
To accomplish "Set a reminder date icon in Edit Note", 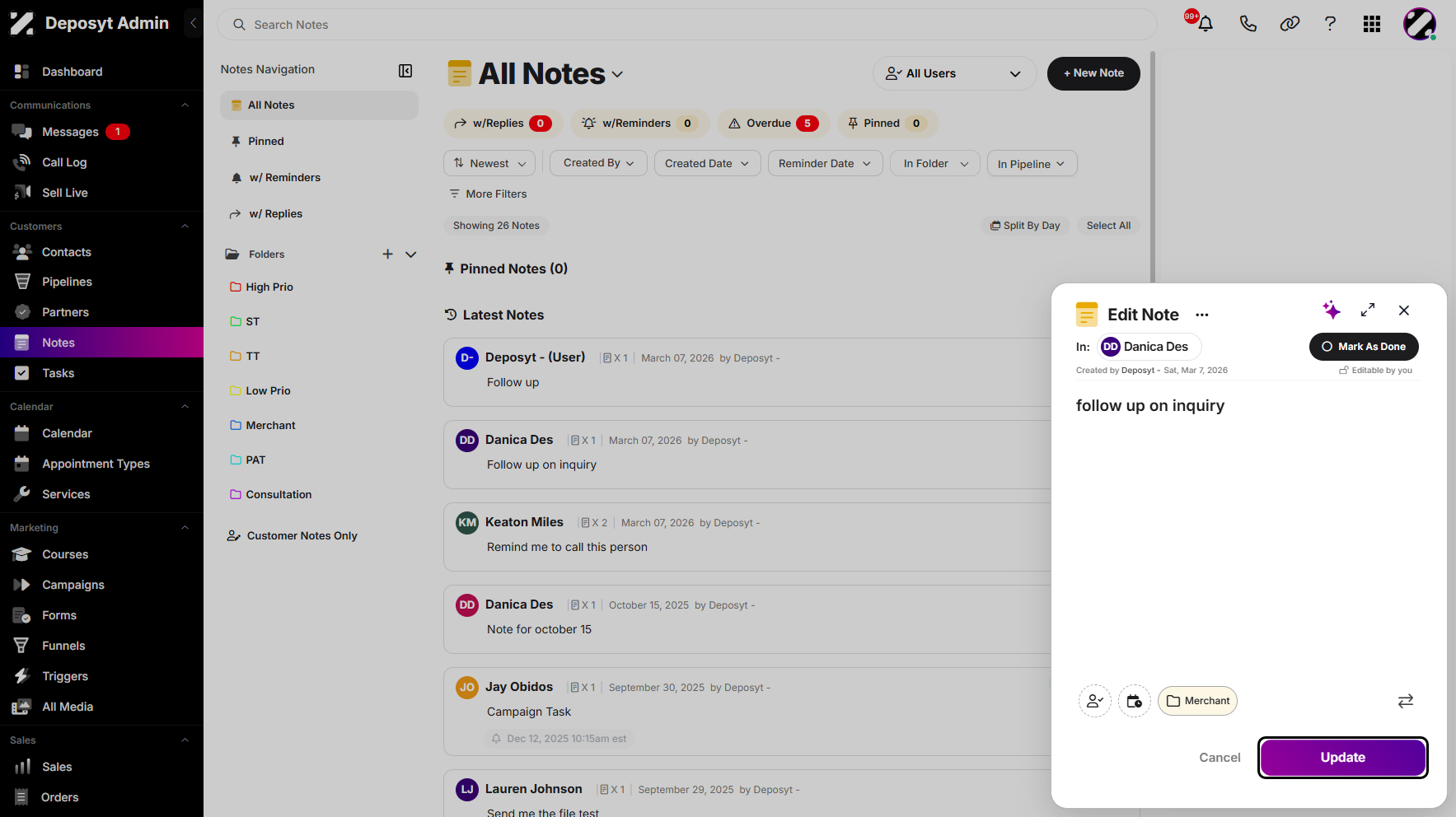I will tap(1135, 701).
